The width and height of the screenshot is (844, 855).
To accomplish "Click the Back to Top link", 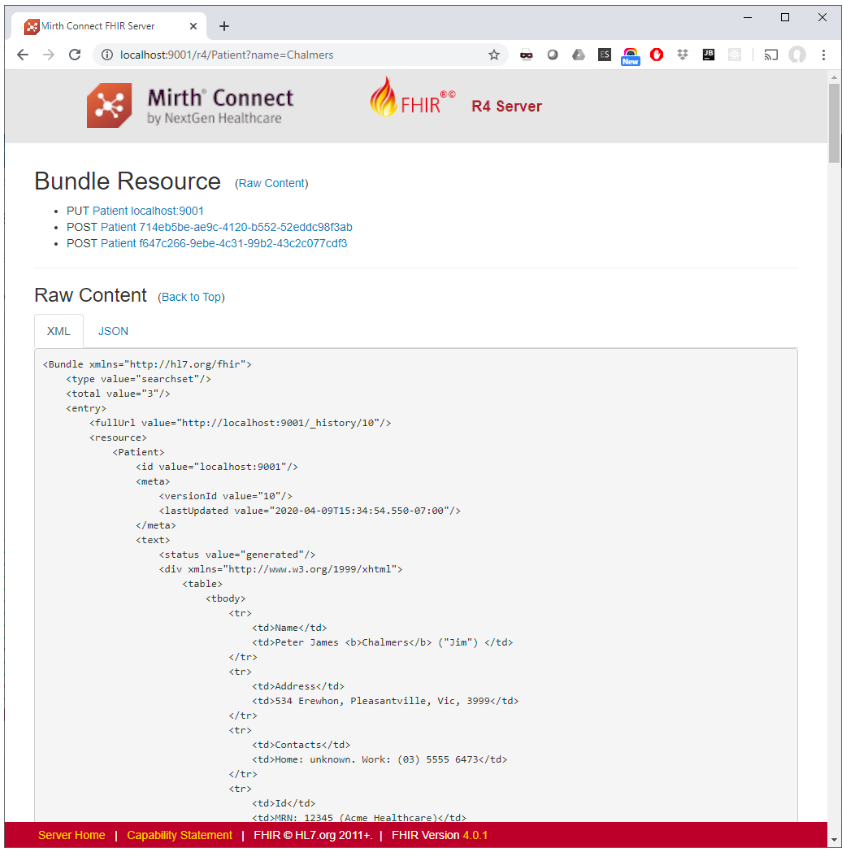I will tap(191, 297).
